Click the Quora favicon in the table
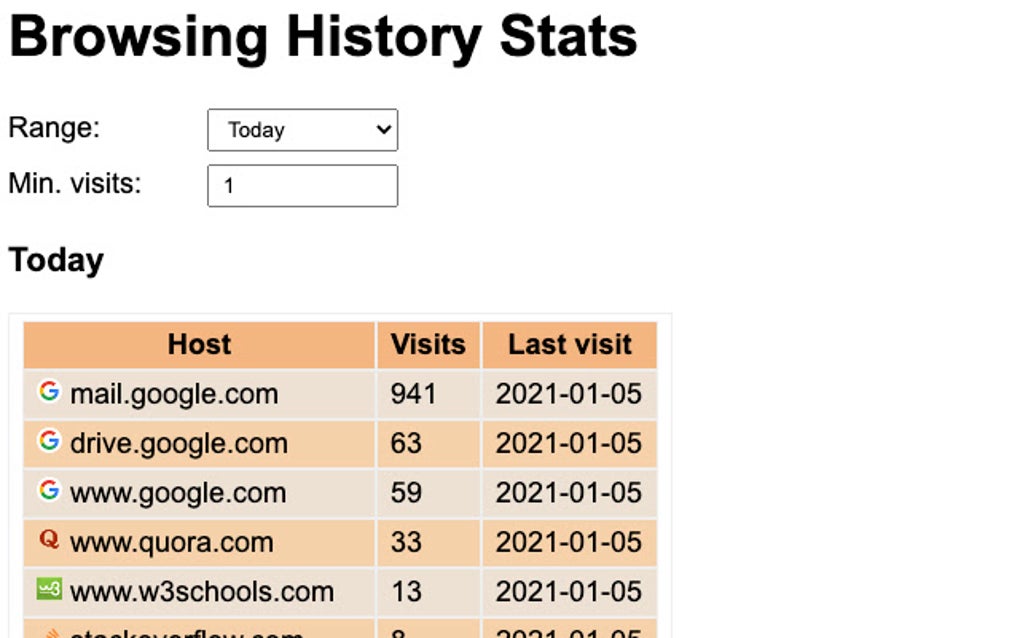The height and width of the screenshot is (638, 1020). click(x=48, y=542)
